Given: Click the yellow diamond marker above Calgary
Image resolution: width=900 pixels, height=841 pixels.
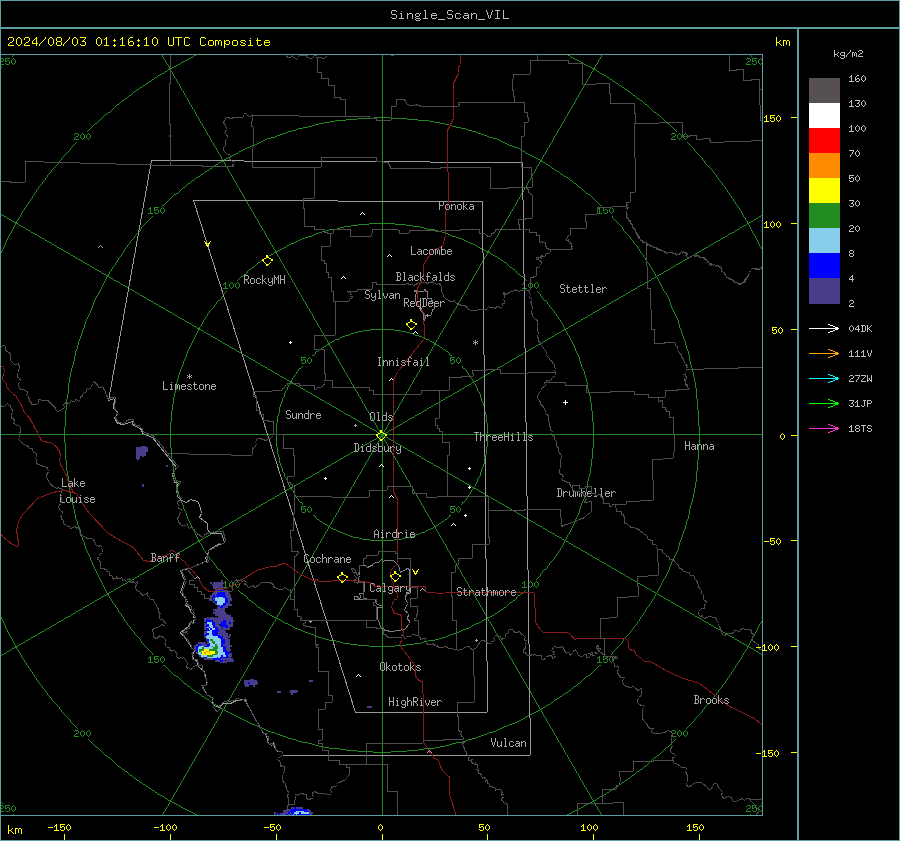Looking at the screenshot, I should [395, 576].
